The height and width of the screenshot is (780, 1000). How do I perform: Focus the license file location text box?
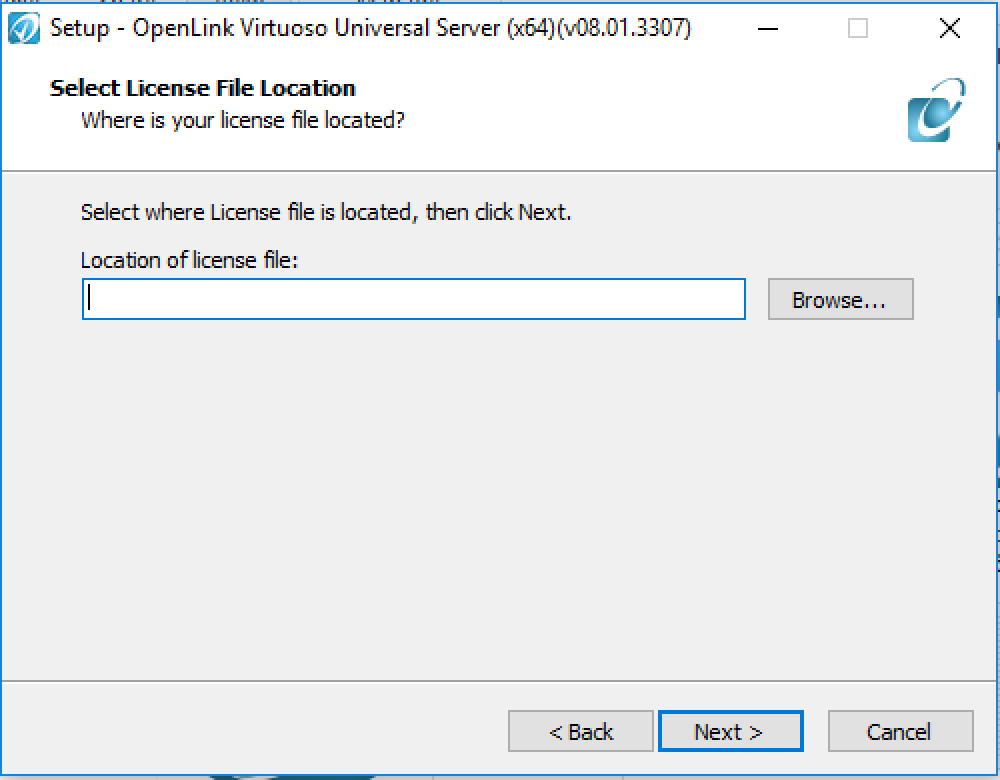tap(414, 299)
